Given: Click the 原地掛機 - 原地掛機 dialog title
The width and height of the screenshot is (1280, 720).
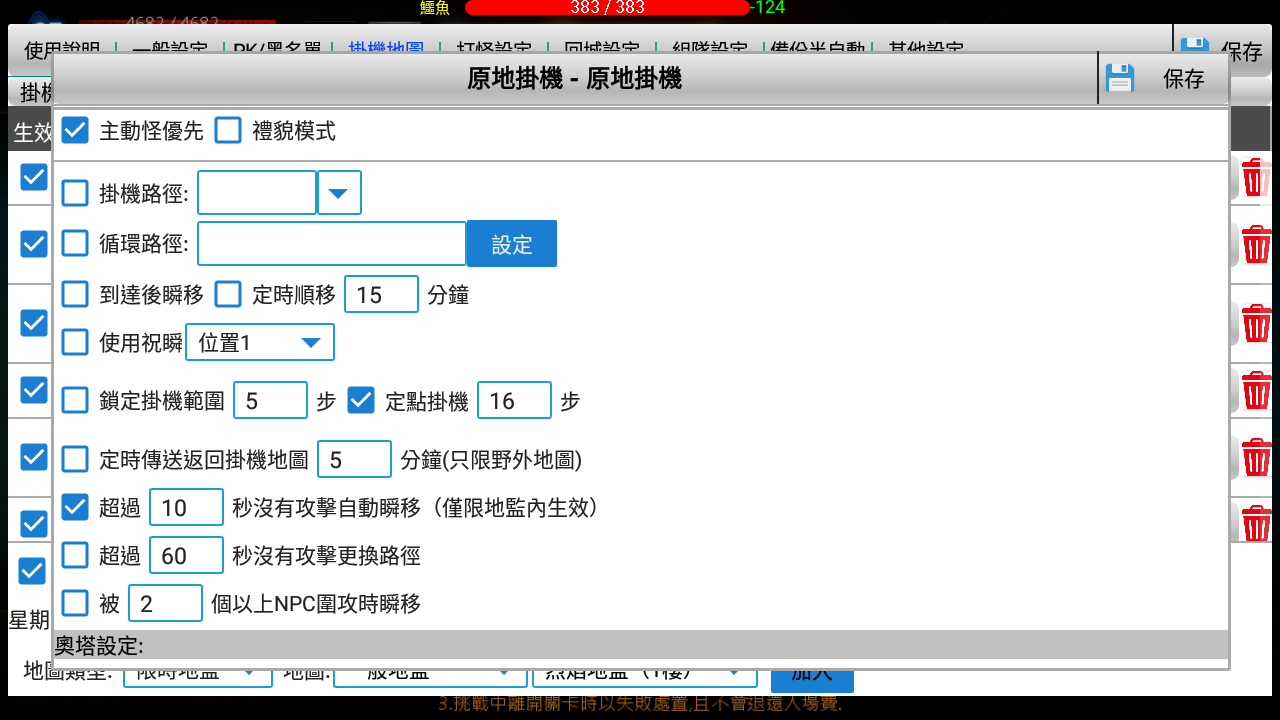Looking at the screenshot, I should tap(575, 79).
